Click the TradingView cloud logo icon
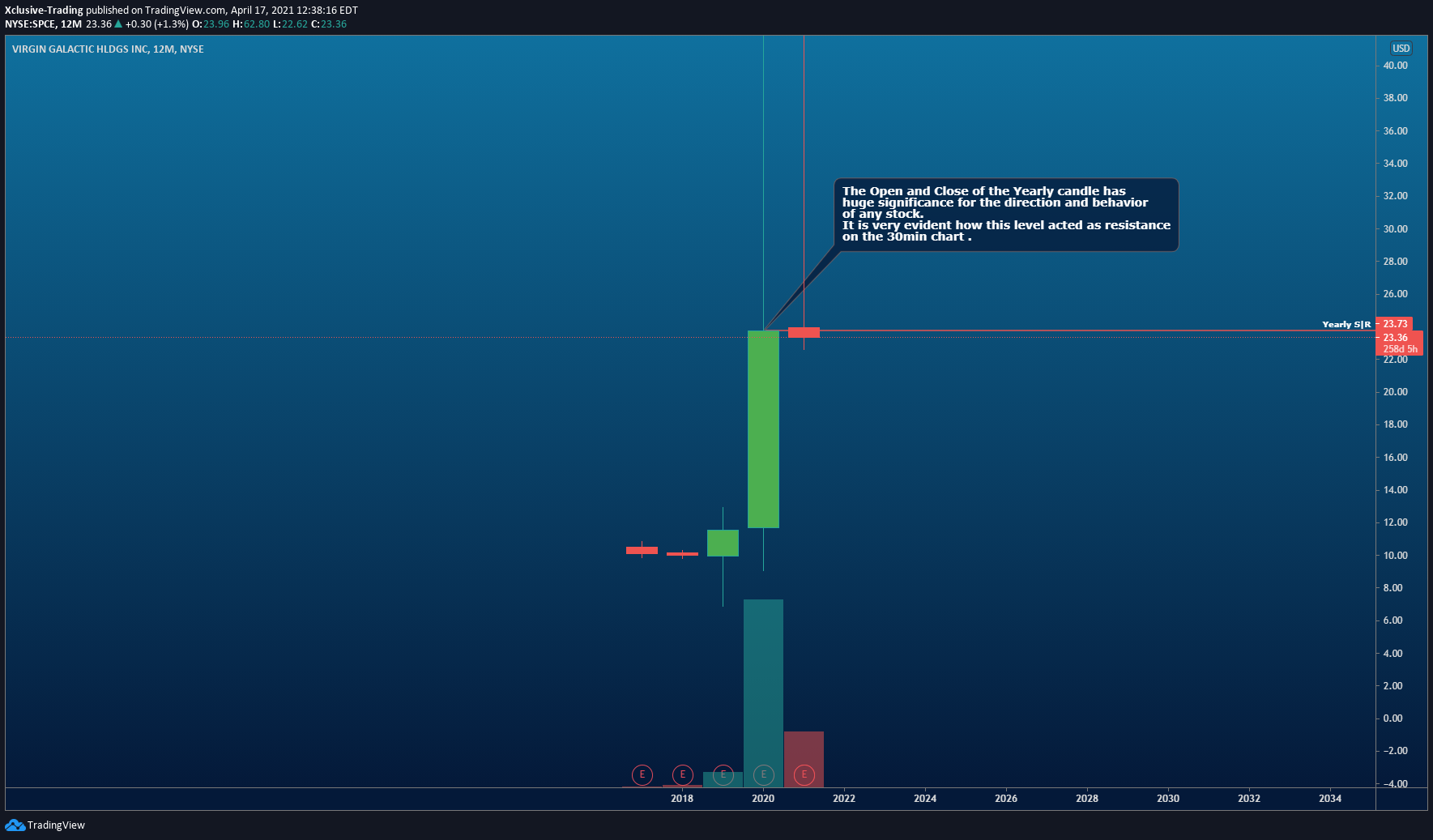 pos(15,825)
